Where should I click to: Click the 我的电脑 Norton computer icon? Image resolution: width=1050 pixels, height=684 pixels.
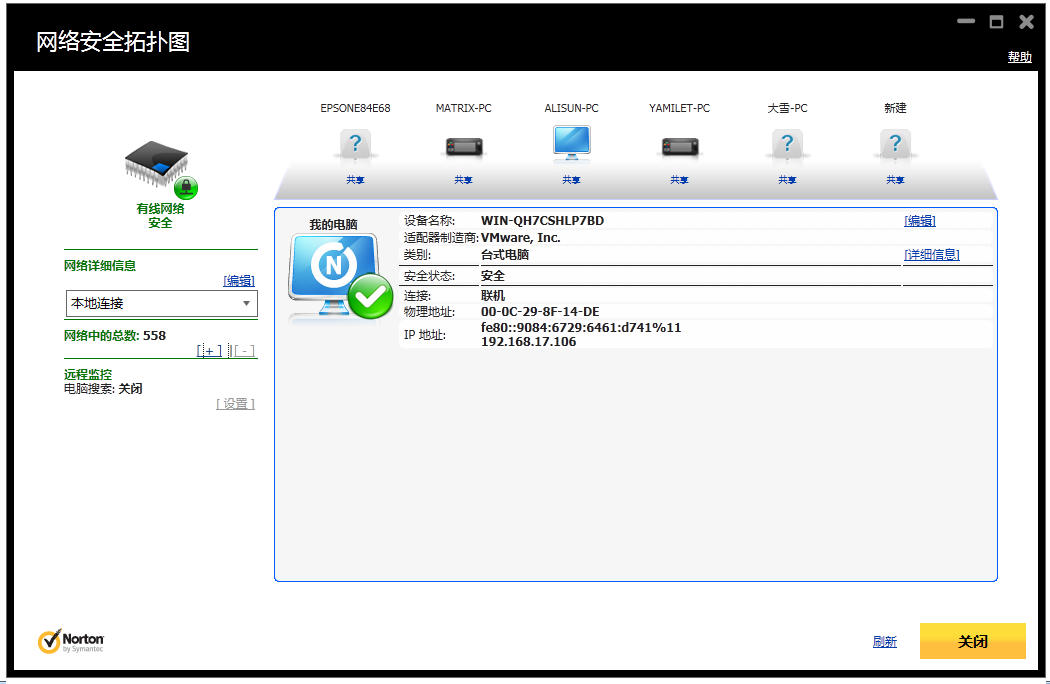coord(340,277)
